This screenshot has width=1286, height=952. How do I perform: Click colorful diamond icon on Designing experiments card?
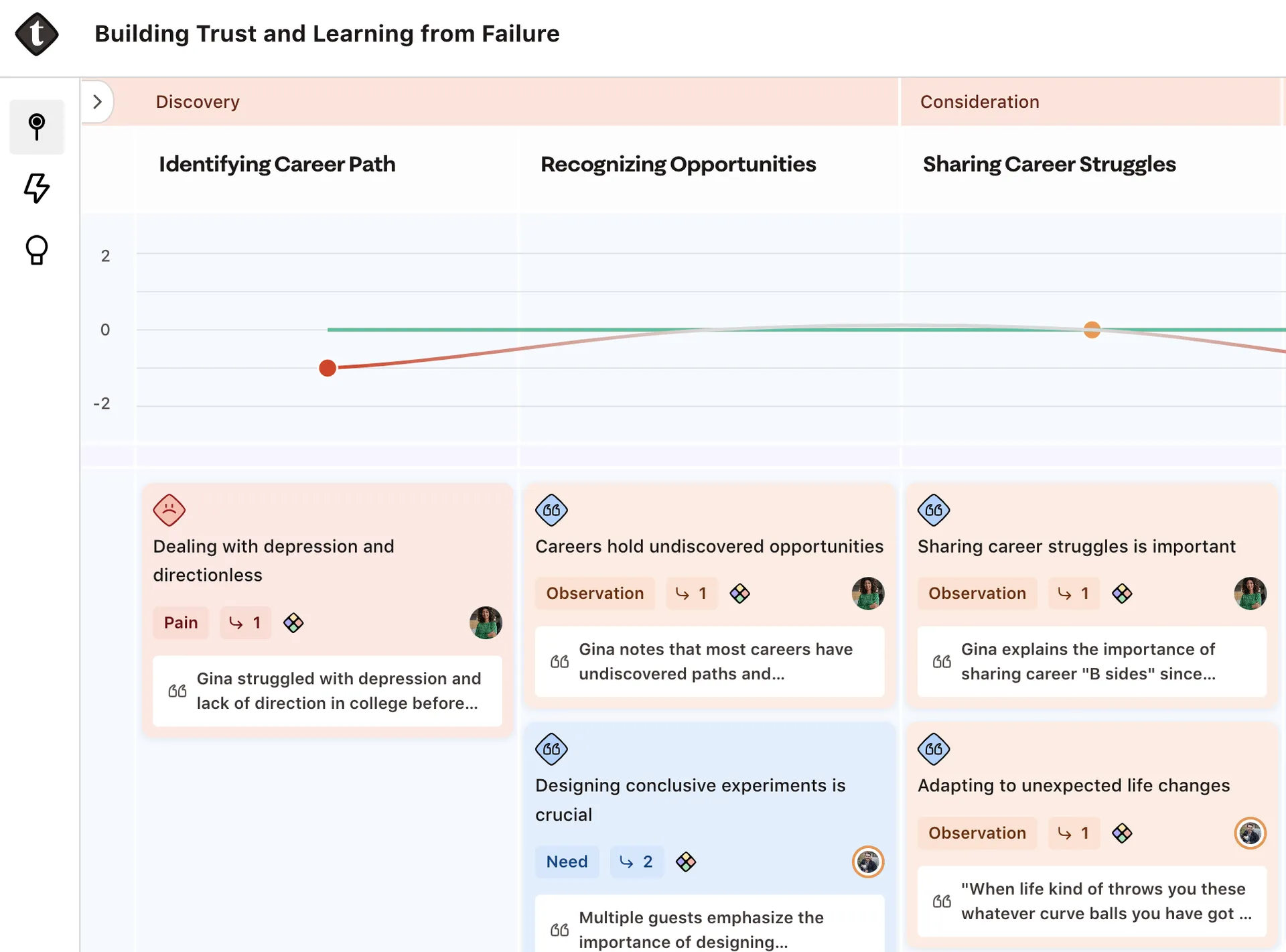coord(686,862)
